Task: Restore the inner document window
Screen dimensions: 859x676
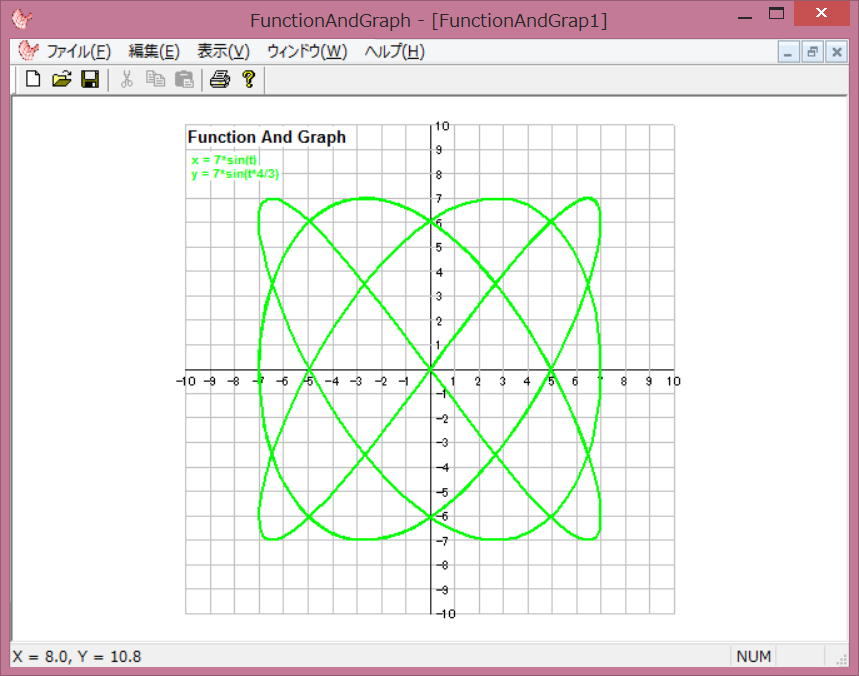Action: (812, 53)
